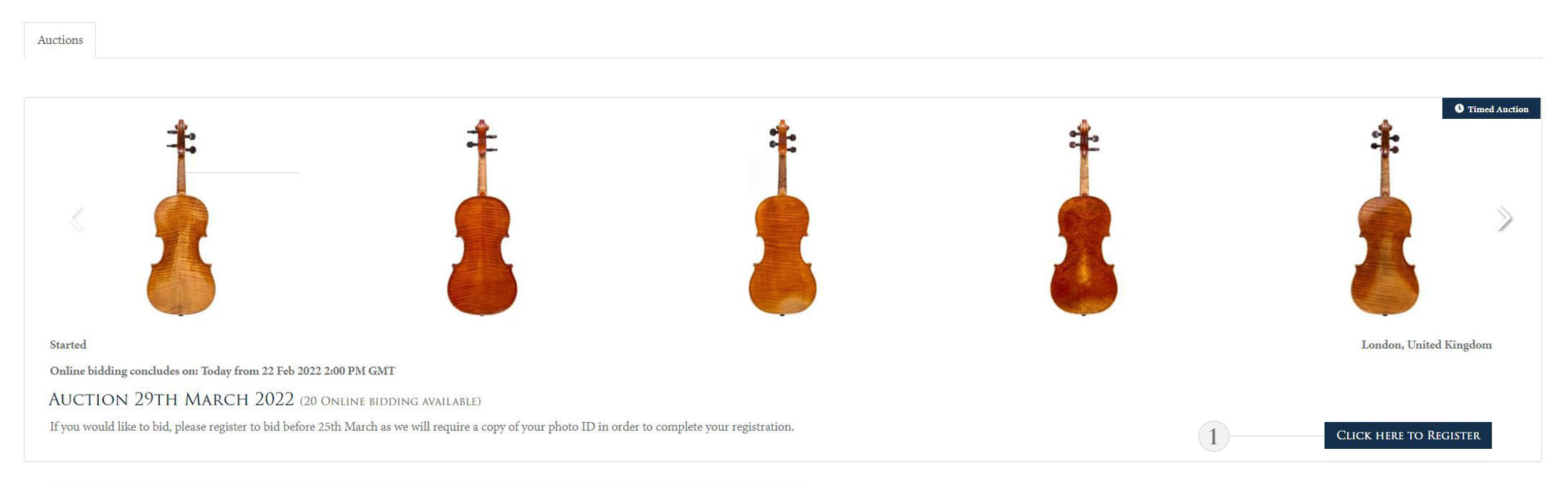
Task: Click the London, United Kingdom location text
Action: (1426, 345)
